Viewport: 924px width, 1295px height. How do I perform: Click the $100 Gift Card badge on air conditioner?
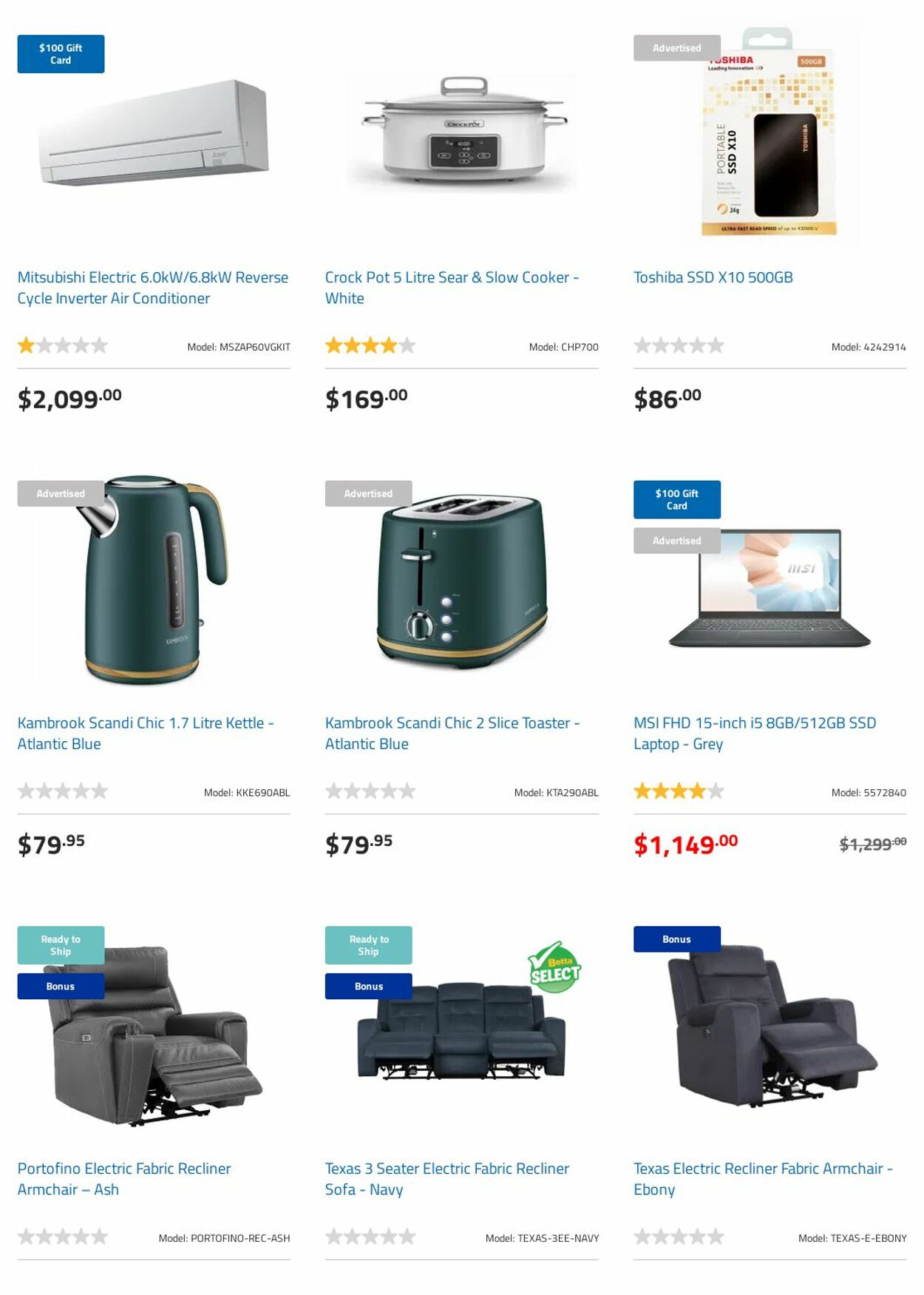point(61,54)
